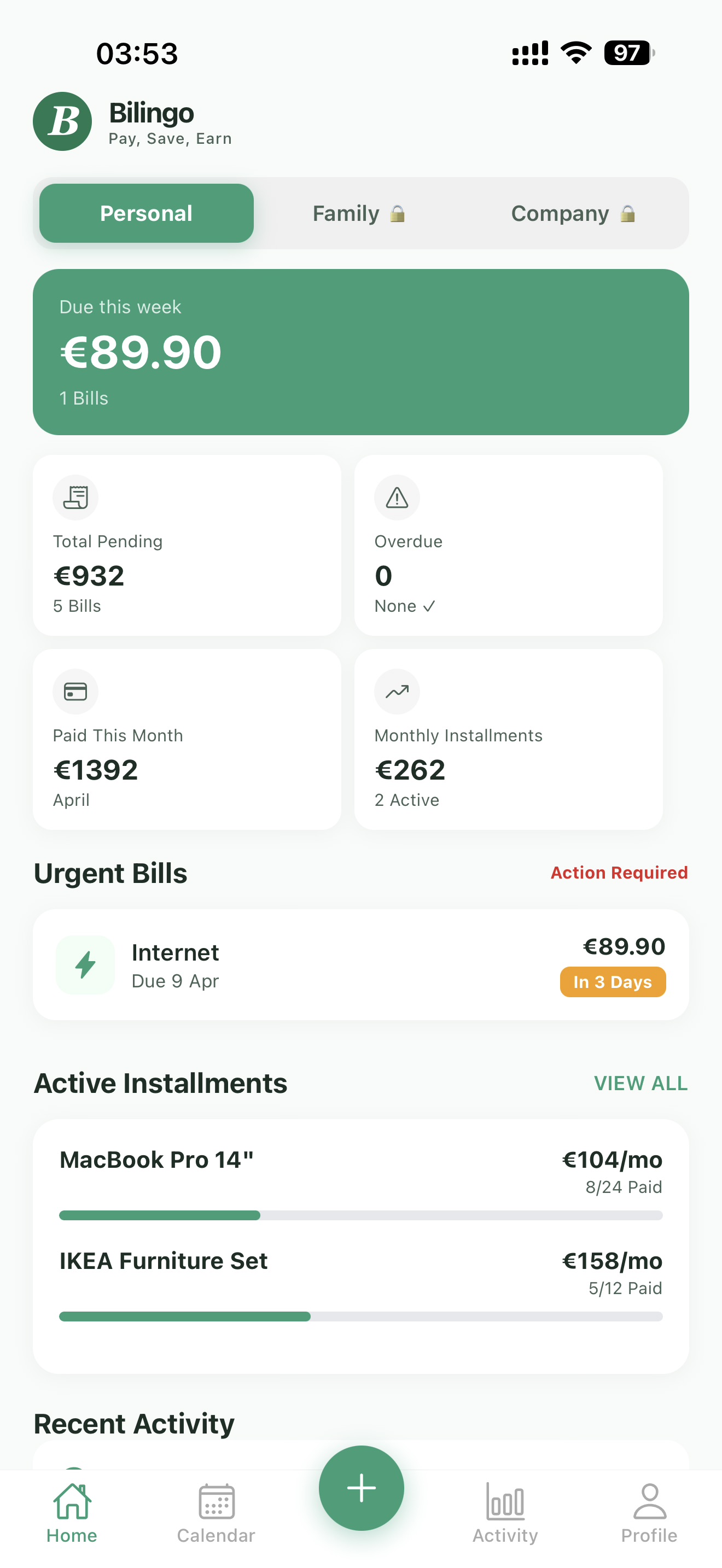Open the Due this week summary card
Viewport: 722px width, 1568px height.
click(x=360, y=352)
